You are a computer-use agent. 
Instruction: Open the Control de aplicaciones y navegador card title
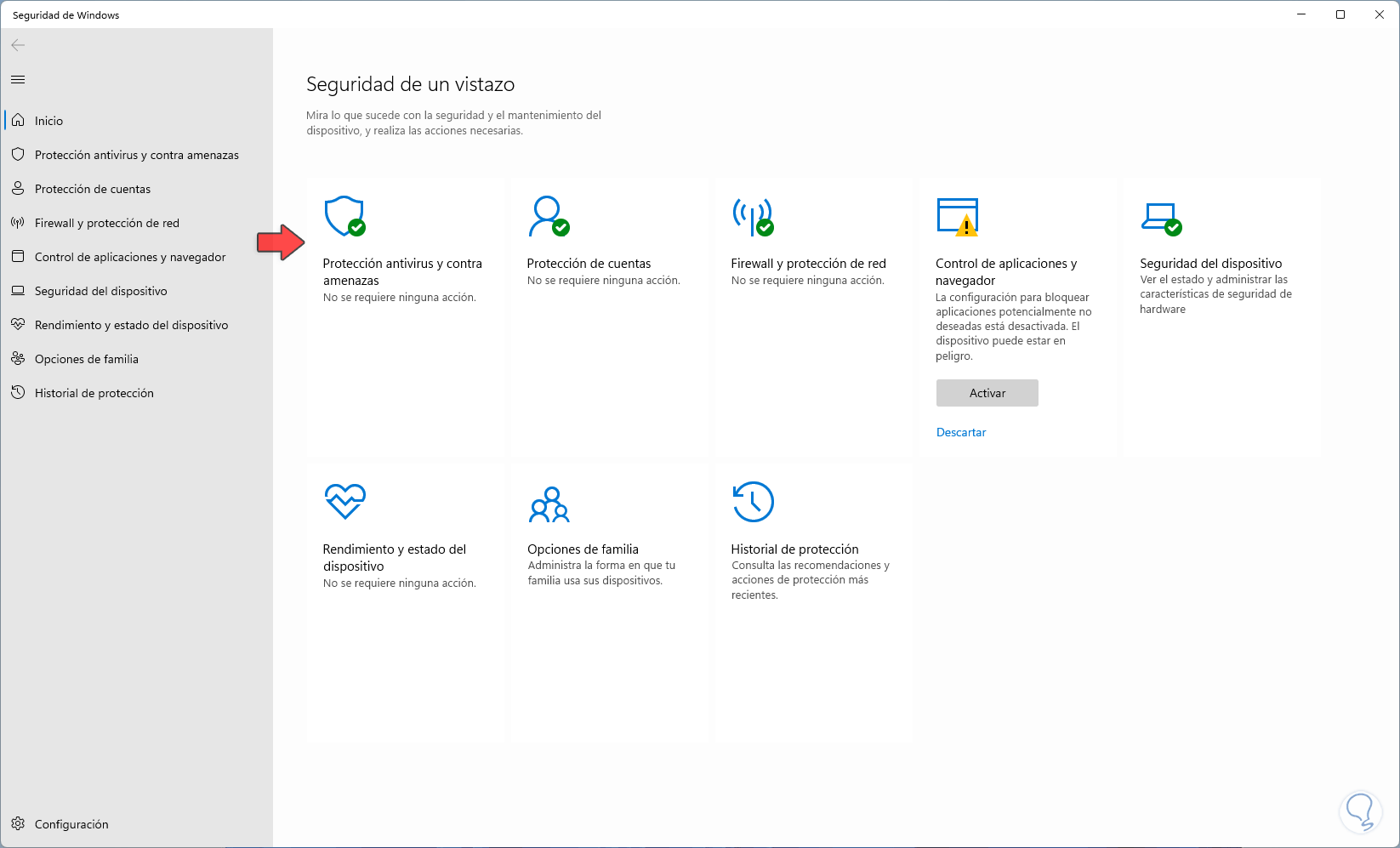coord(1006,272)
